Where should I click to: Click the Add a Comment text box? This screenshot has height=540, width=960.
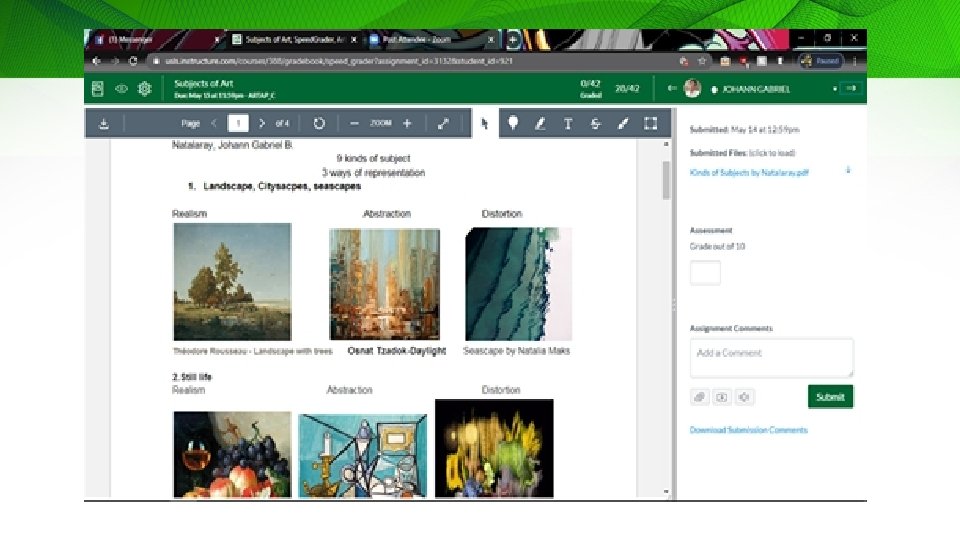pyautogui.click(x=771, y=358)
